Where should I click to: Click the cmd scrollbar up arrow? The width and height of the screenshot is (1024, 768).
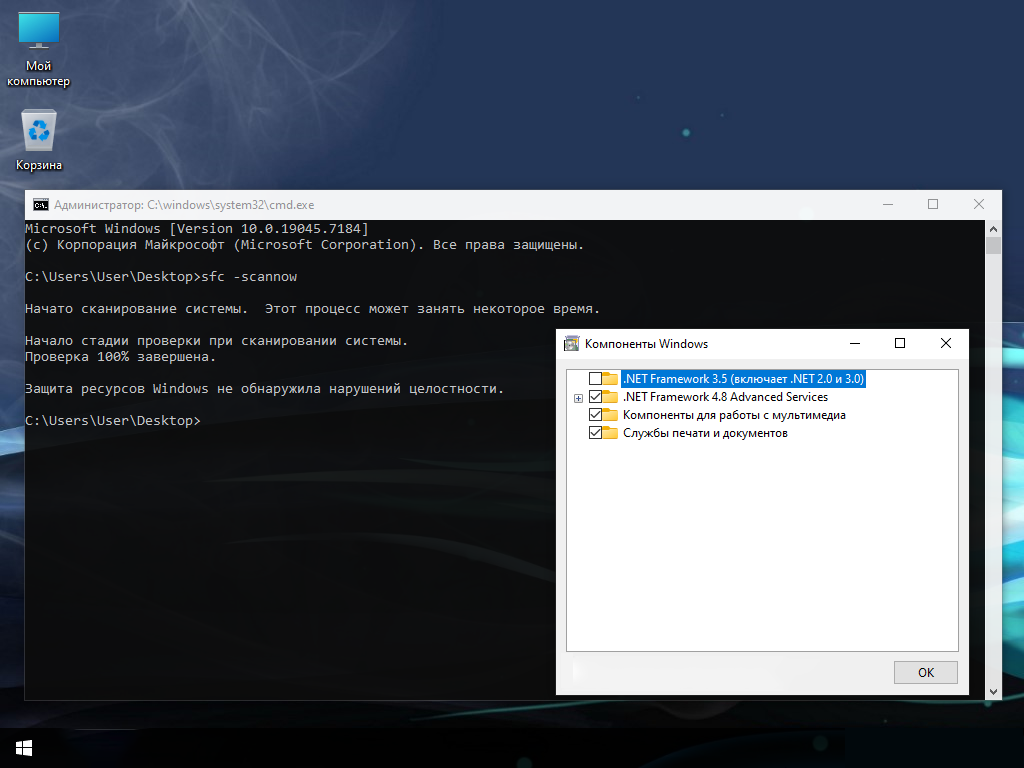pyautogui.click(x=993, y=229)
